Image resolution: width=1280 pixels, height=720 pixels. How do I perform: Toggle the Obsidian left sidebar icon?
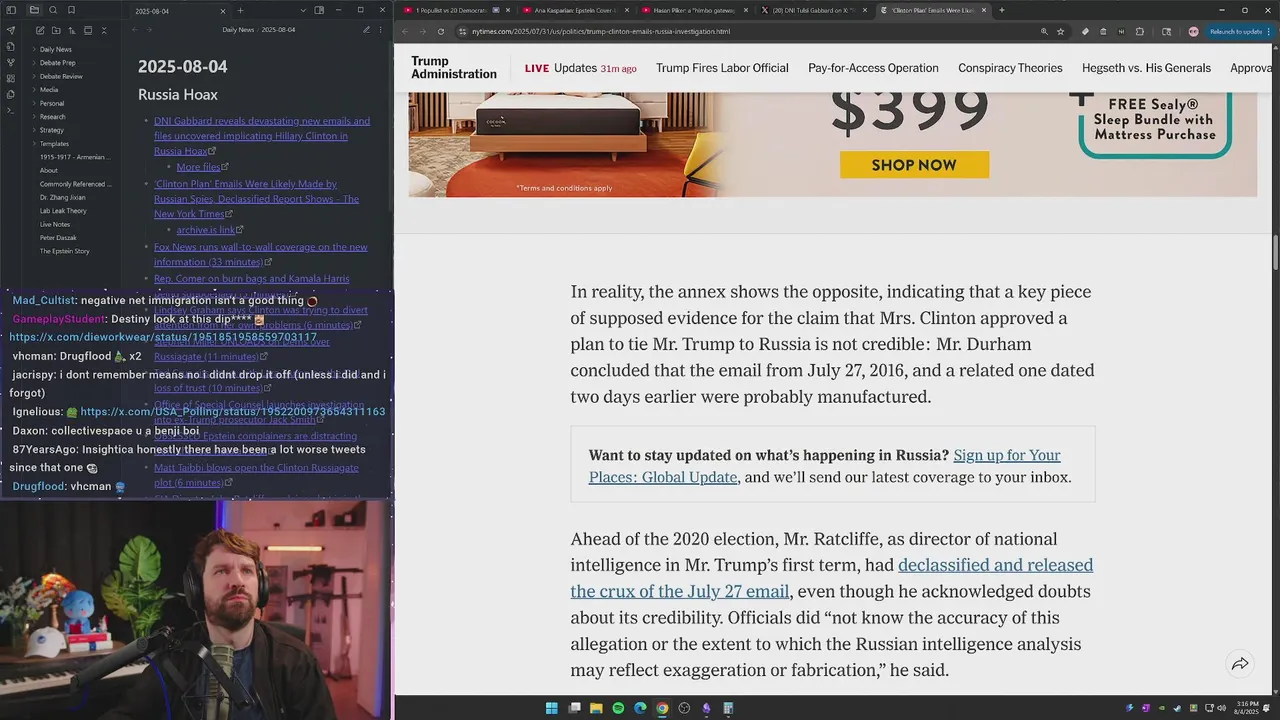click(x=11, y=10)
